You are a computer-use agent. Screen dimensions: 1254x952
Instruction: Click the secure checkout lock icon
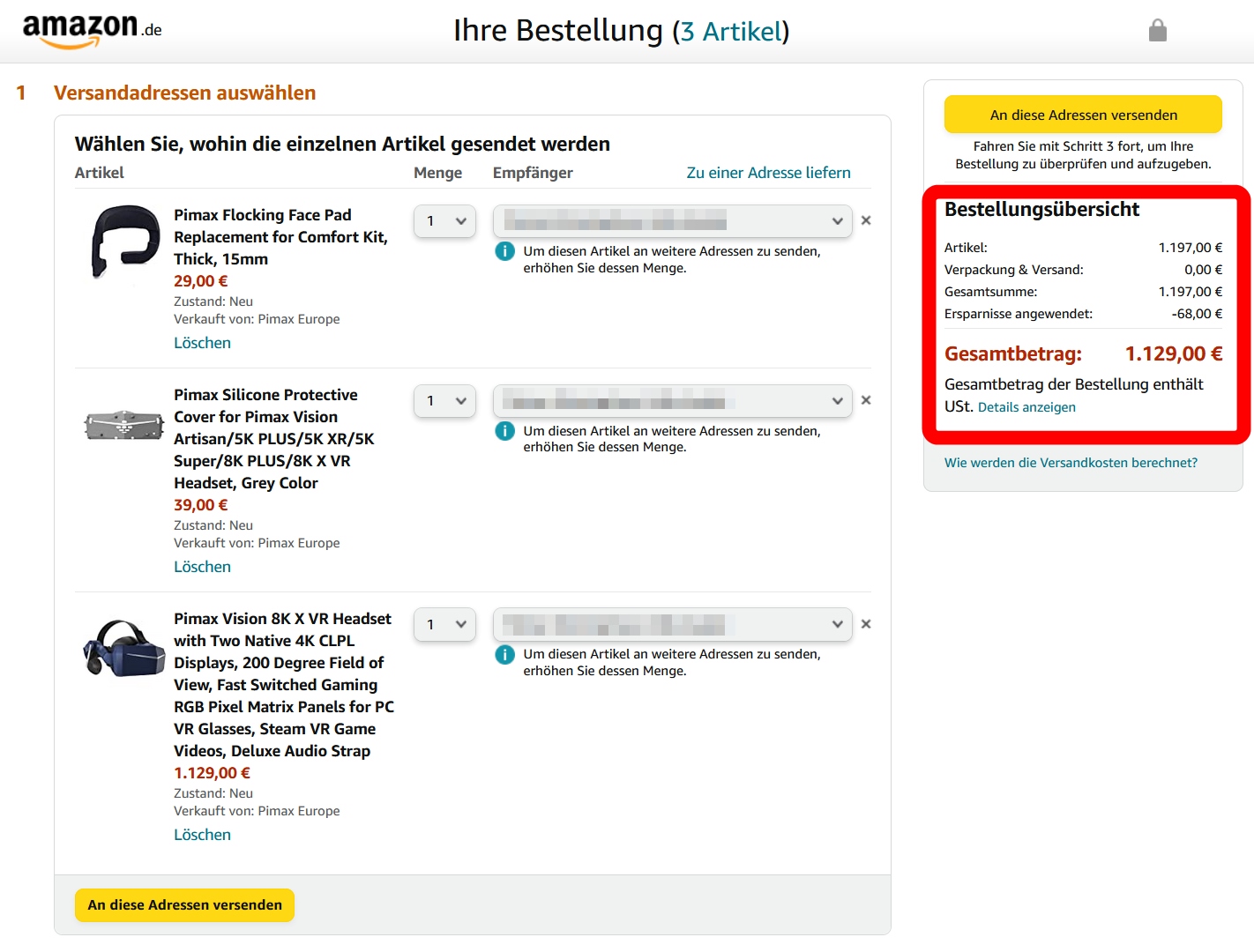coord(1158,31)
